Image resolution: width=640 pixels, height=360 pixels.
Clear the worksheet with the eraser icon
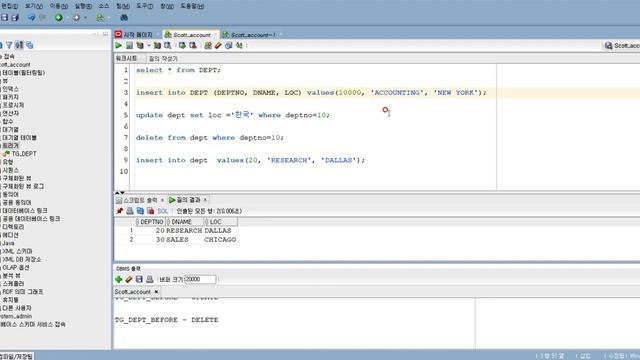click(x=218, y=46)
